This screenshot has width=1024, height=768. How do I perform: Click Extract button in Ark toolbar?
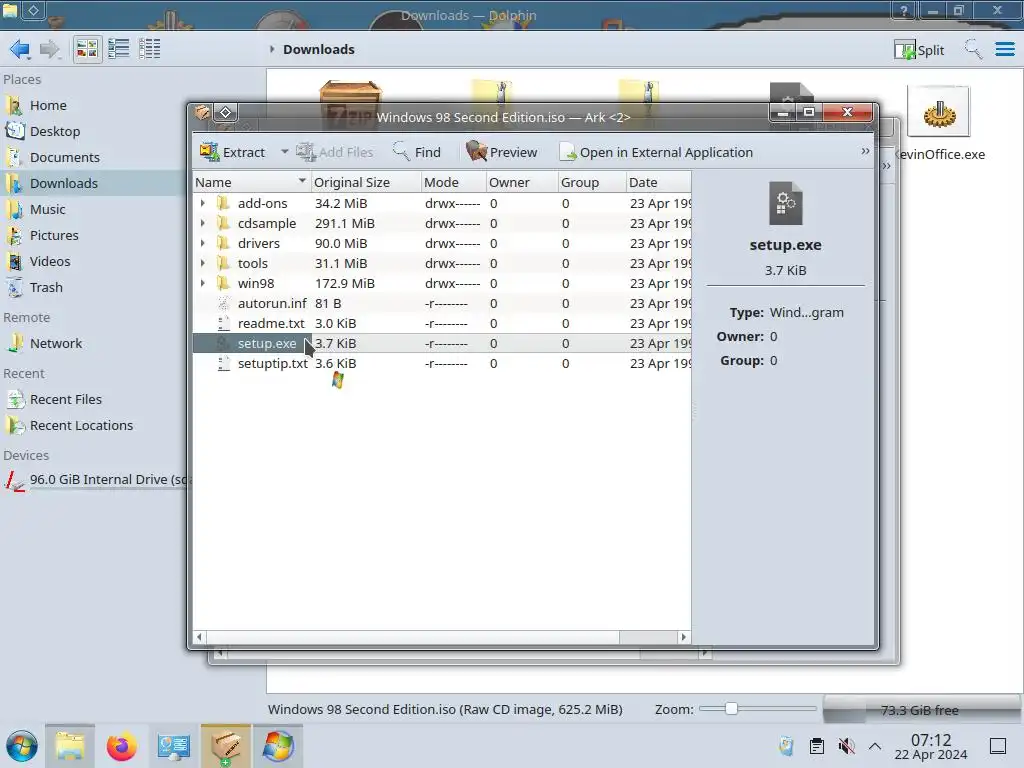(233, 152)
